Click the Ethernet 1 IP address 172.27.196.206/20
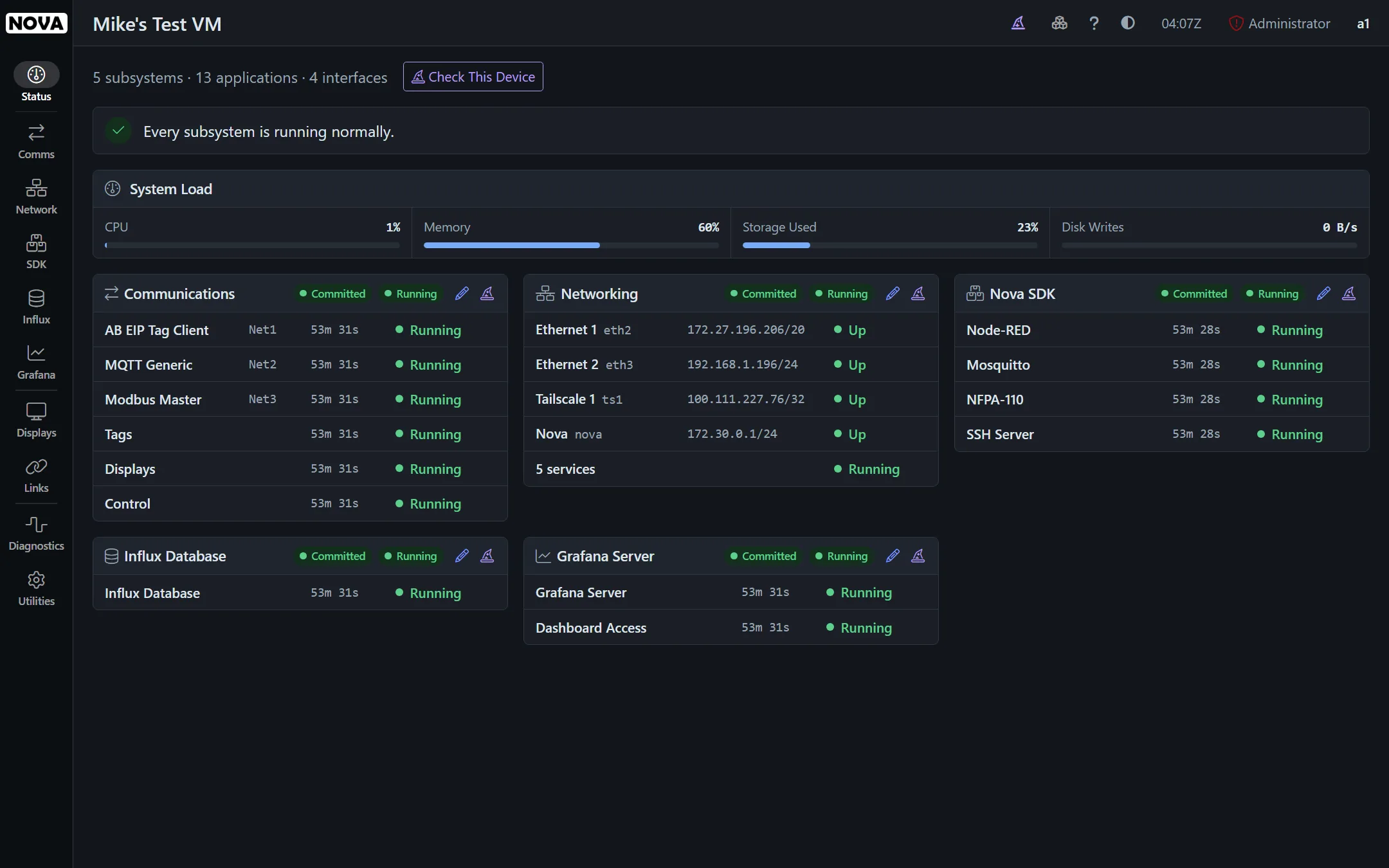The height and width of the screenshot is (868, 1389). 746,330
